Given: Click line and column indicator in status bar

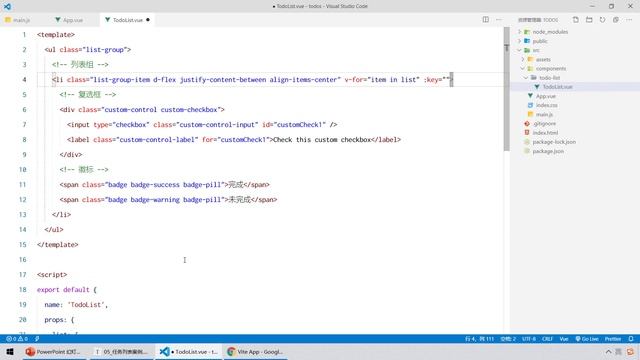Looking at the screenshot, I should [x=479, y=339].
